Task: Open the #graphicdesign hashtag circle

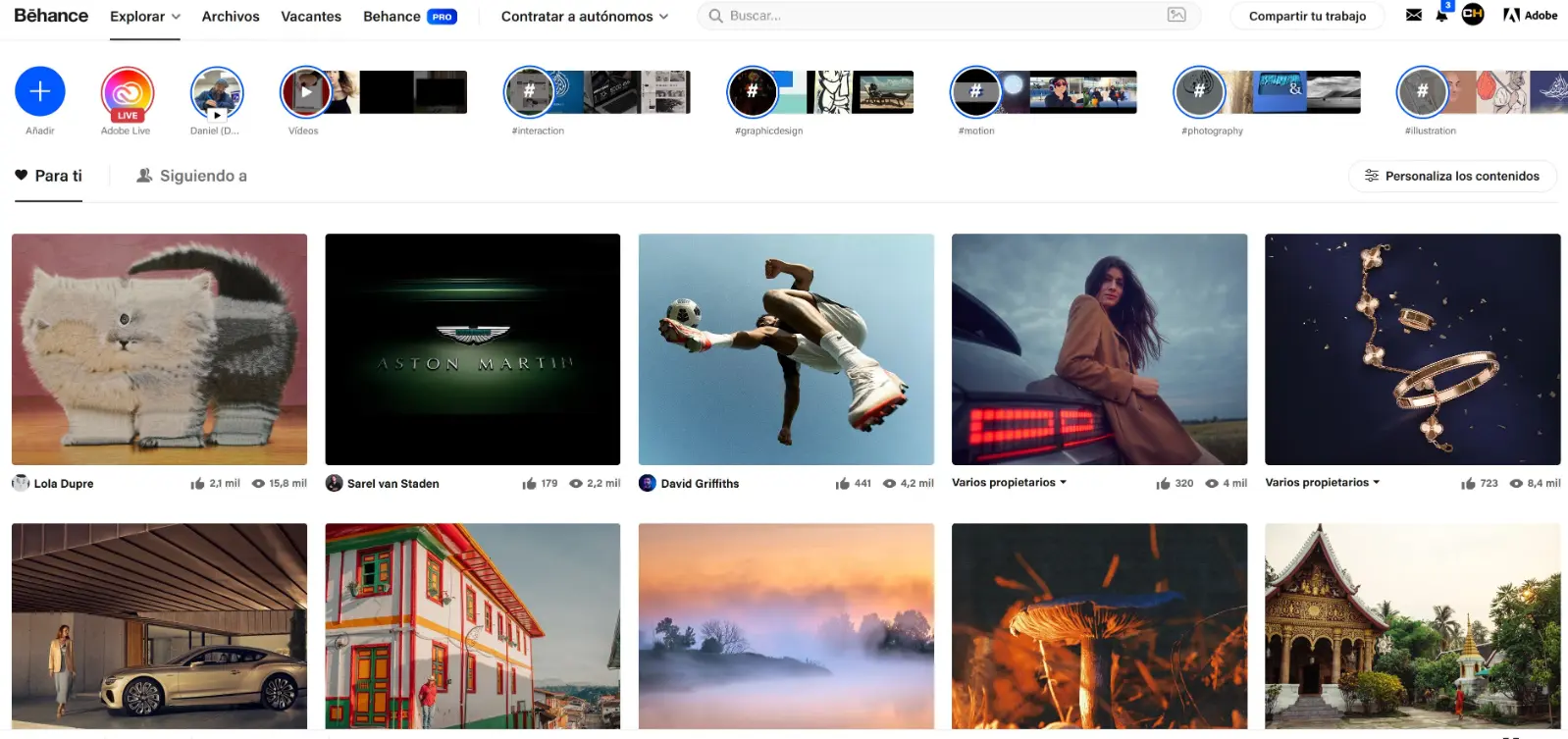Action: click(753, 92)
